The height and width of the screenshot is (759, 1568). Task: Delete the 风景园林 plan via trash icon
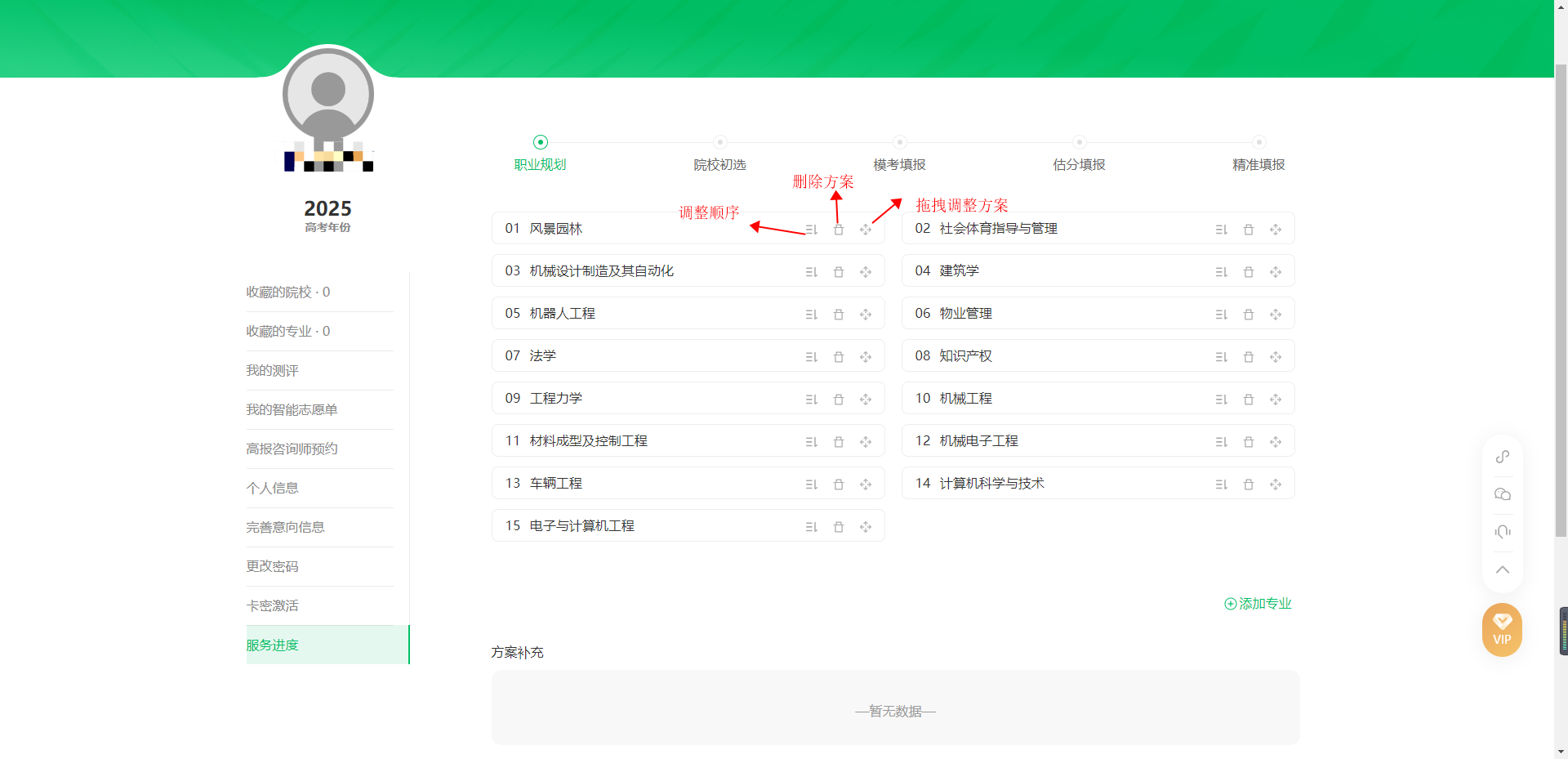[x=838, y=230]
